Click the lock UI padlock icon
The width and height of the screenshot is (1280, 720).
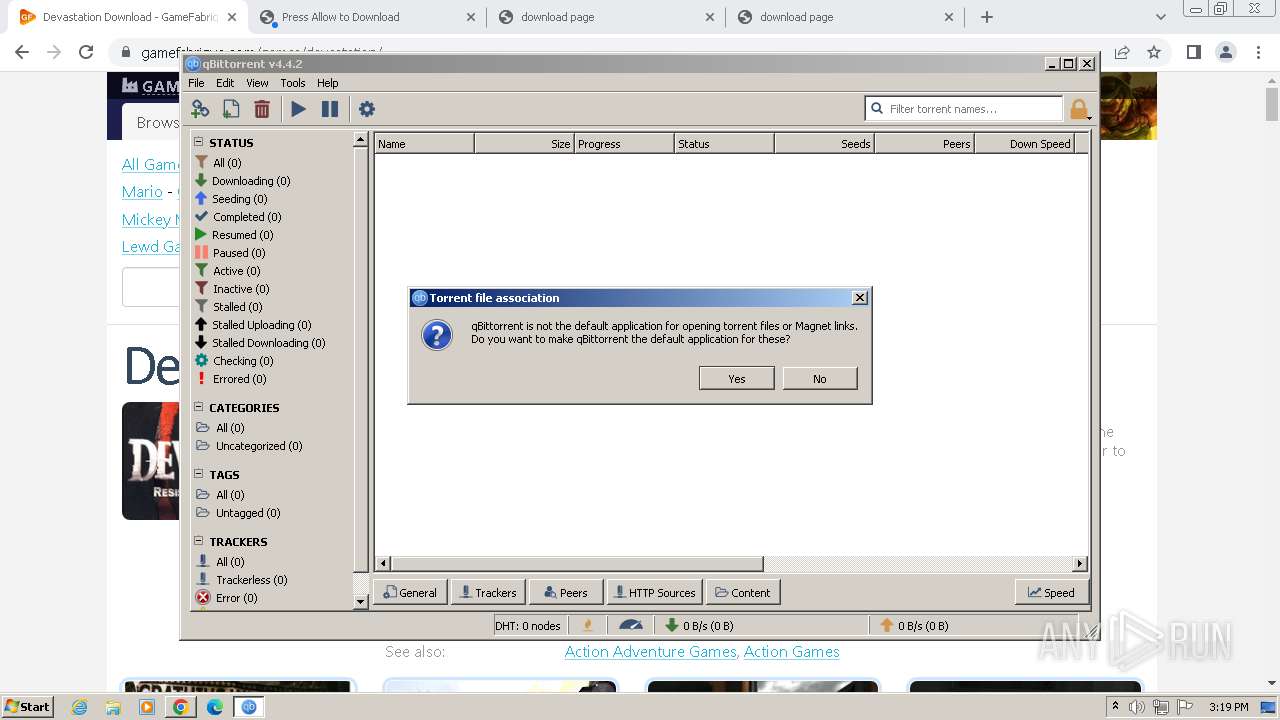[1078, 109]
